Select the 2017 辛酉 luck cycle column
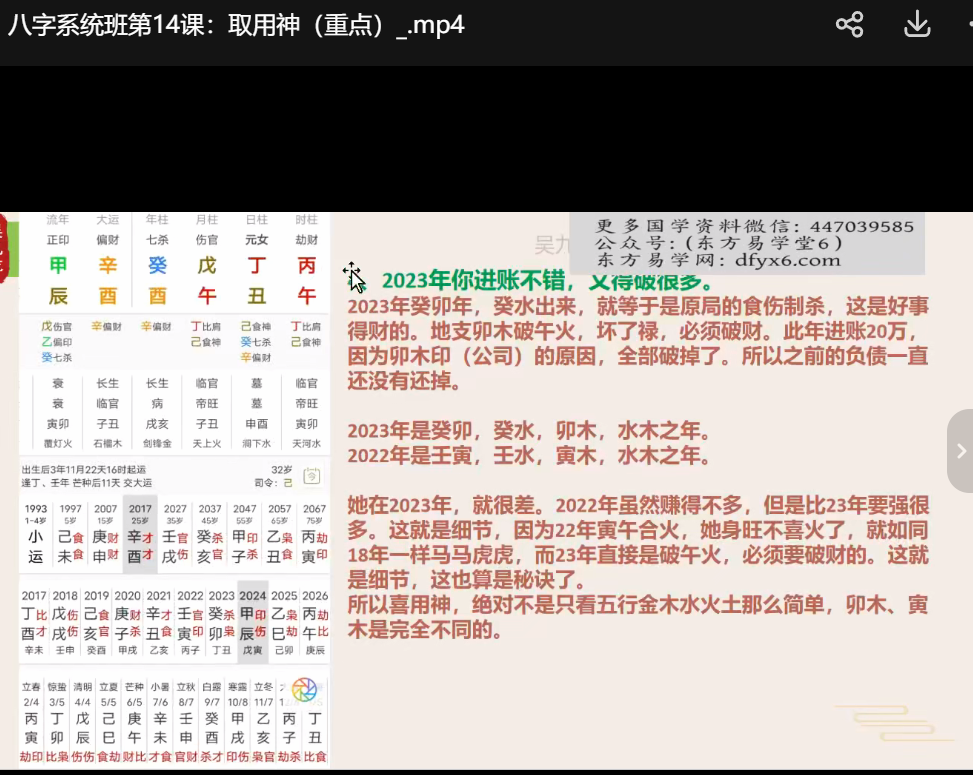The width and height of the screenshot is (973, 775). pyautogui.click(x=140, y=535)
